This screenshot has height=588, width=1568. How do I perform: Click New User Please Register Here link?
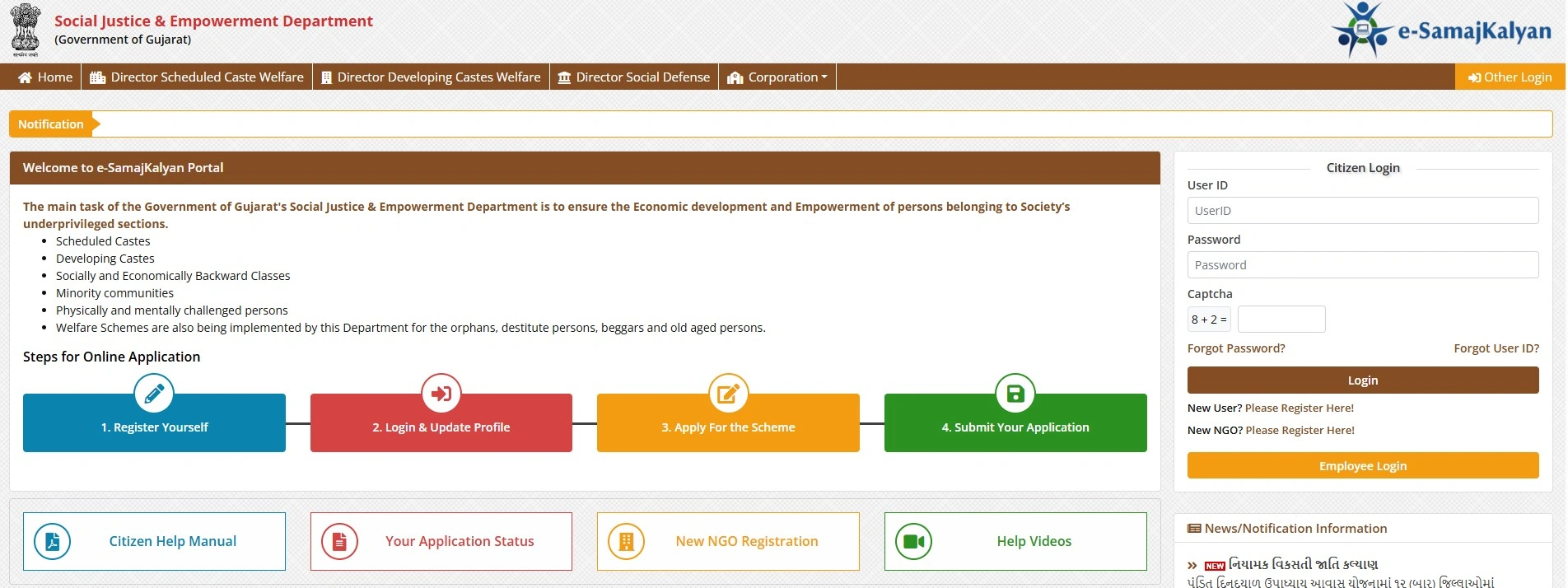click(x=1300, y=408)
